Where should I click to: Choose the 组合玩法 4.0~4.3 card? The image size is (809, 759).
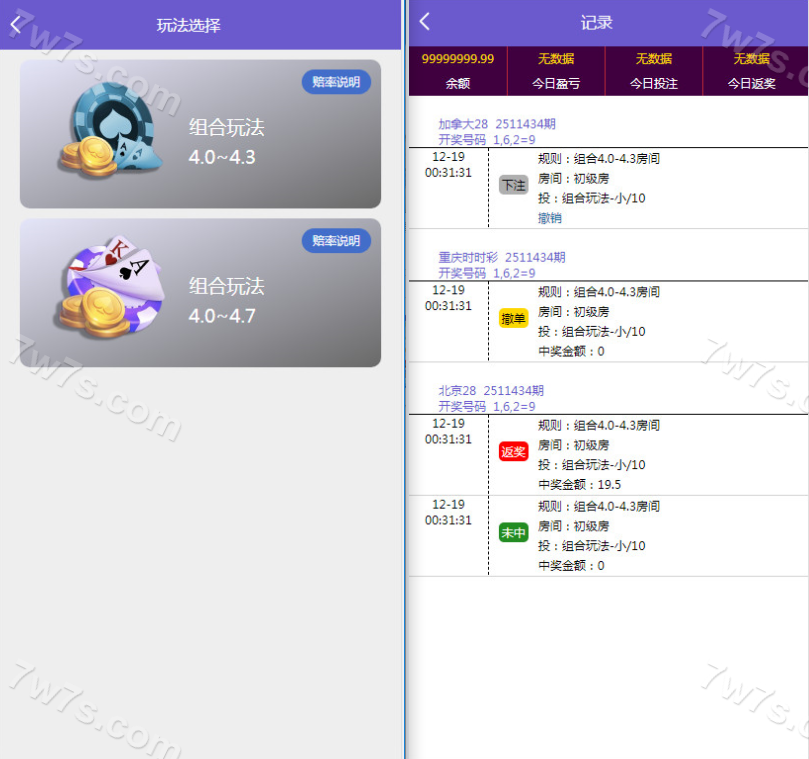[x=226, y=141]
